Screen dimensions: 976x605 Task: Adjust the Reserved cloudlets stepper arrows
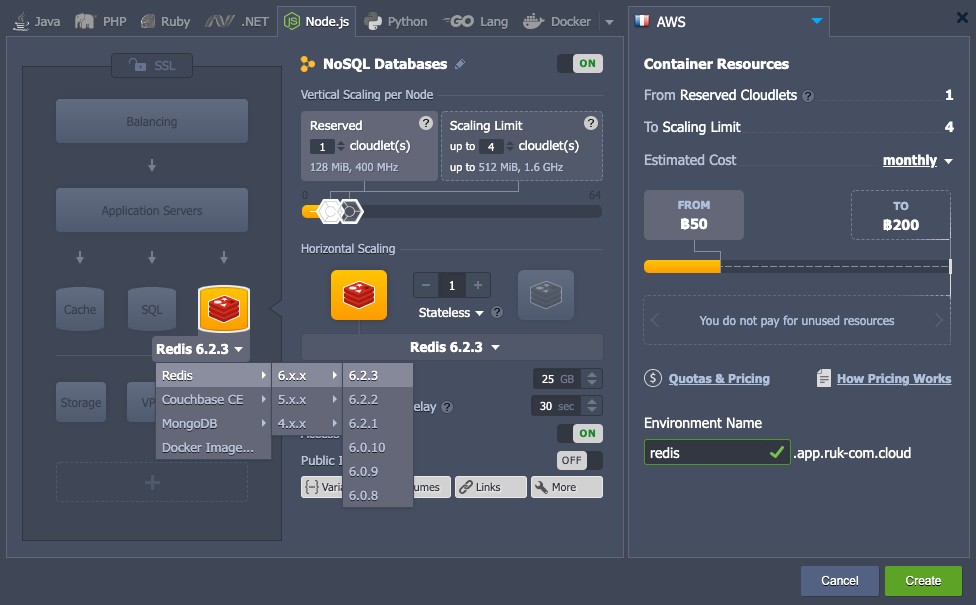pos(340,147)
